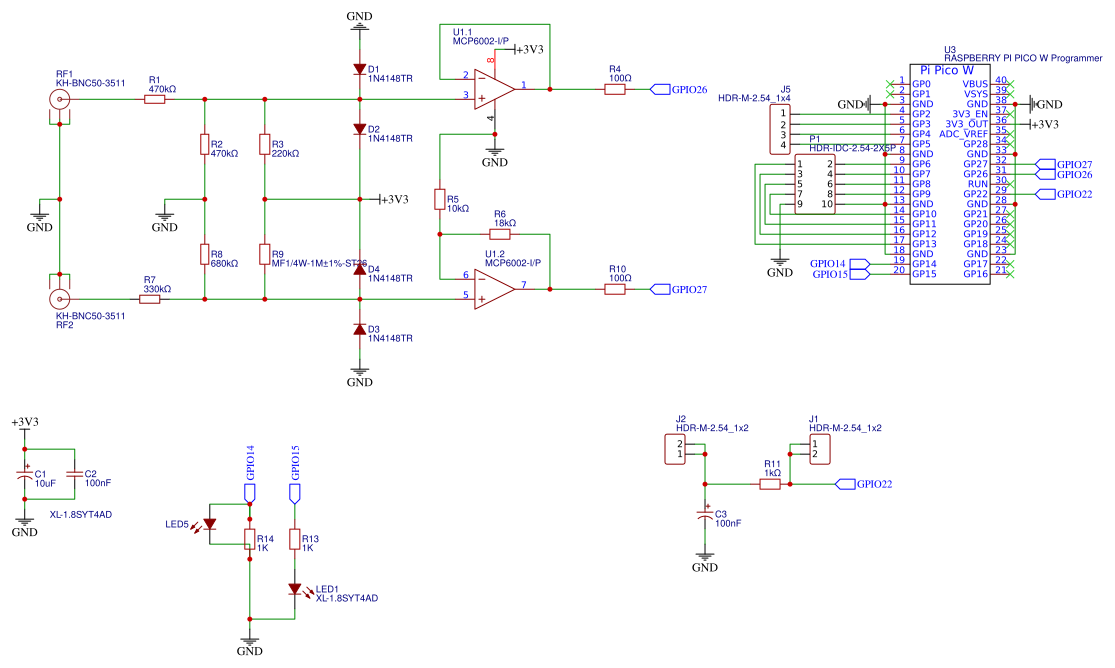Image resolution: width=1115 pixels, height=668 pixels.
Task: Click the 'GP28' pin label
Action: click(976, 144)
